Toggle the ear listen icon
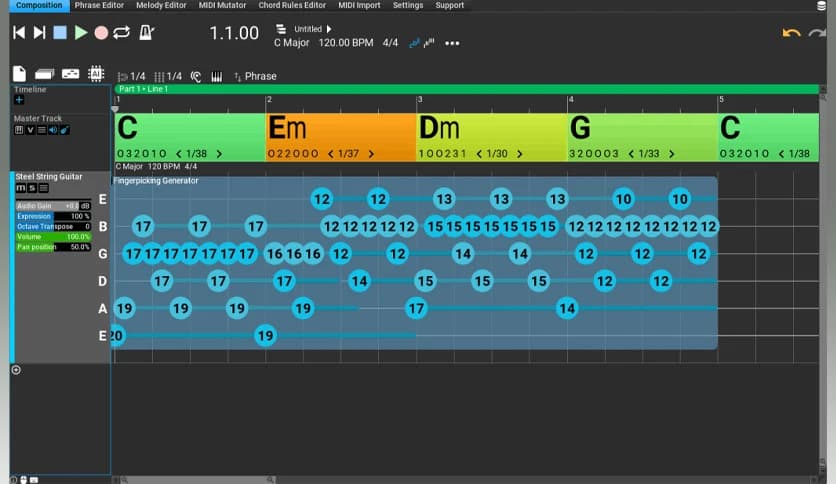The image size is (836, 484). point(196,76)
